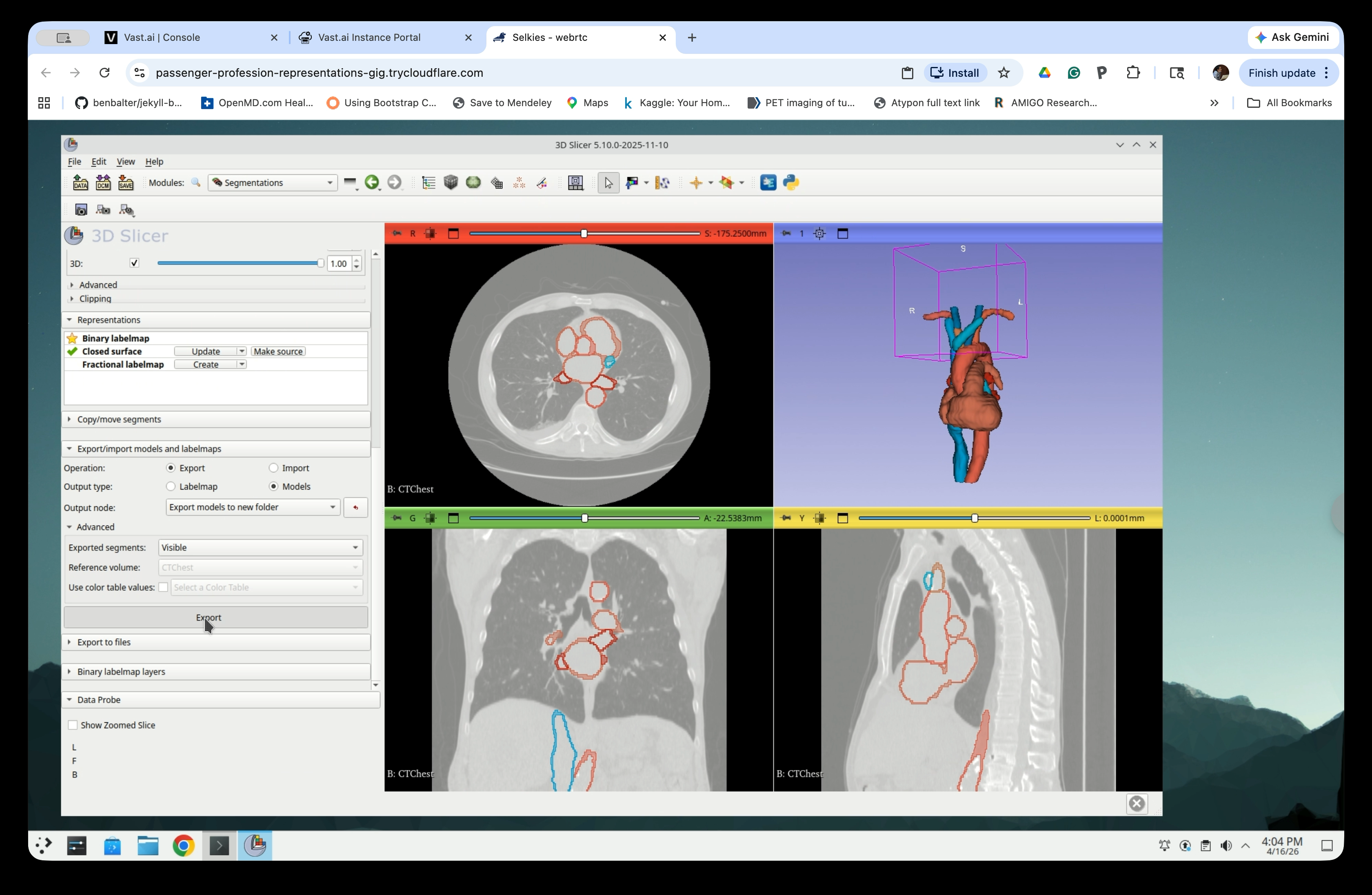The width and height of the screenshot is (1372, 895).
Task: Click the SAVE scene toolbar icon
Action: coord(126,183)
